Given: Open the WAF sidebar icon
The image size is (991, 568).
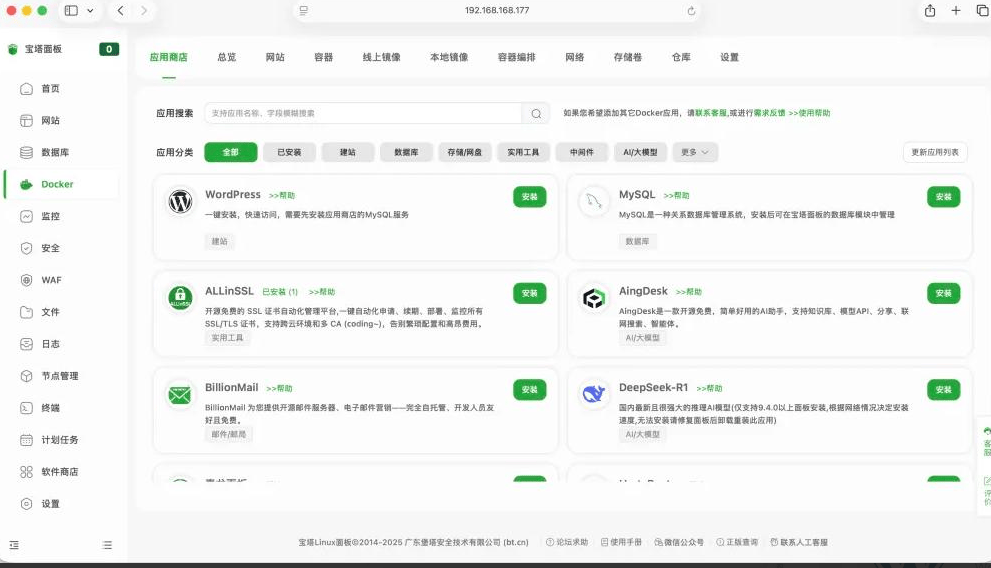Looking at the screenshot, I should click(x=26, y=280).
